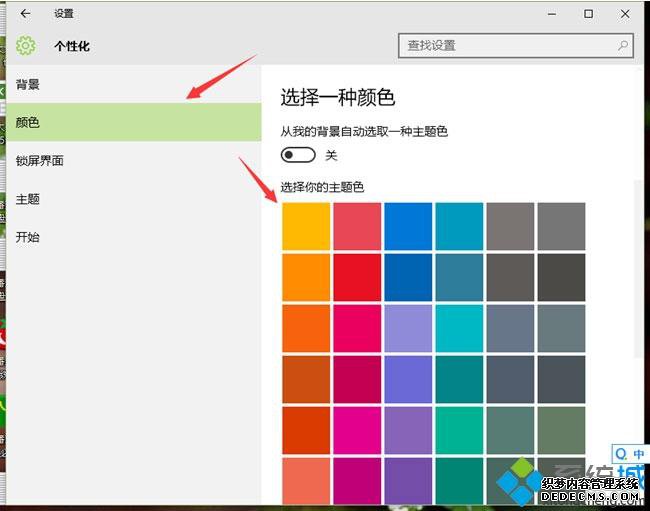Image resolution: width=650 pixels, height=511 pixels.
Task: Focus the 查找设置 search field
Action: [x=516, y=46]
